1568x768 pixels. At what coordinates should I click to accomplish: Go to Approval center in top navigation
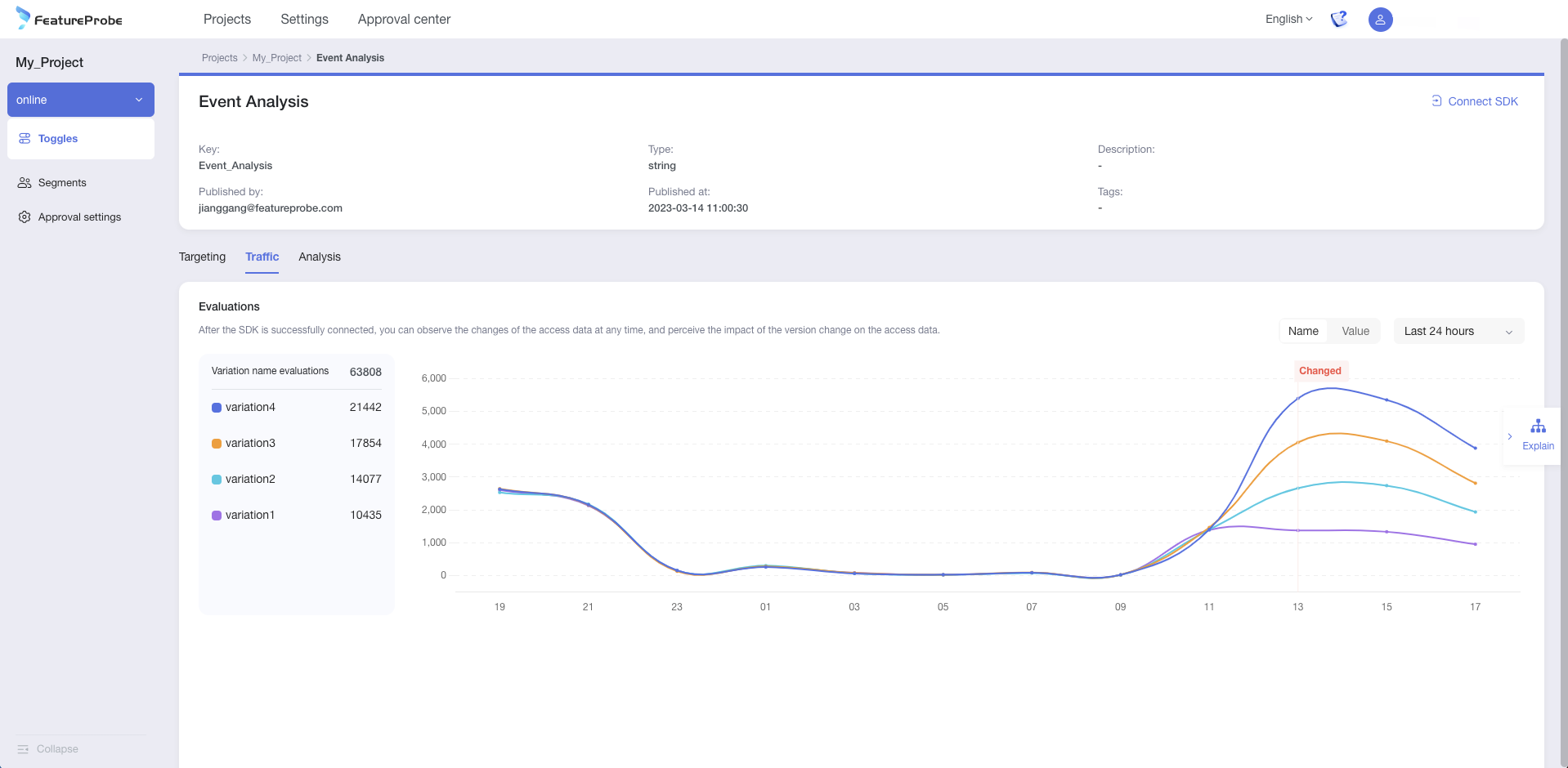tap(404, 19)
